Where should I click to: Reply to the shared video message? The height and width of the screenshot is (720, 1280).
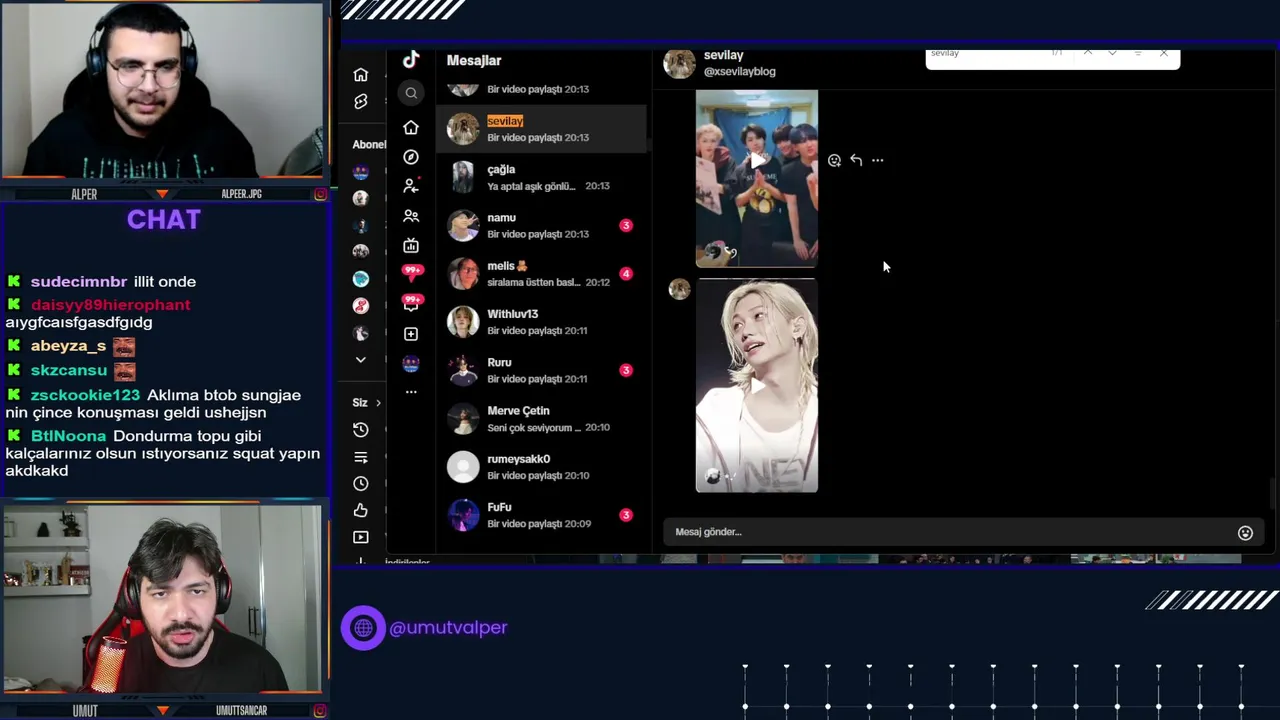(x=856, y=160)
